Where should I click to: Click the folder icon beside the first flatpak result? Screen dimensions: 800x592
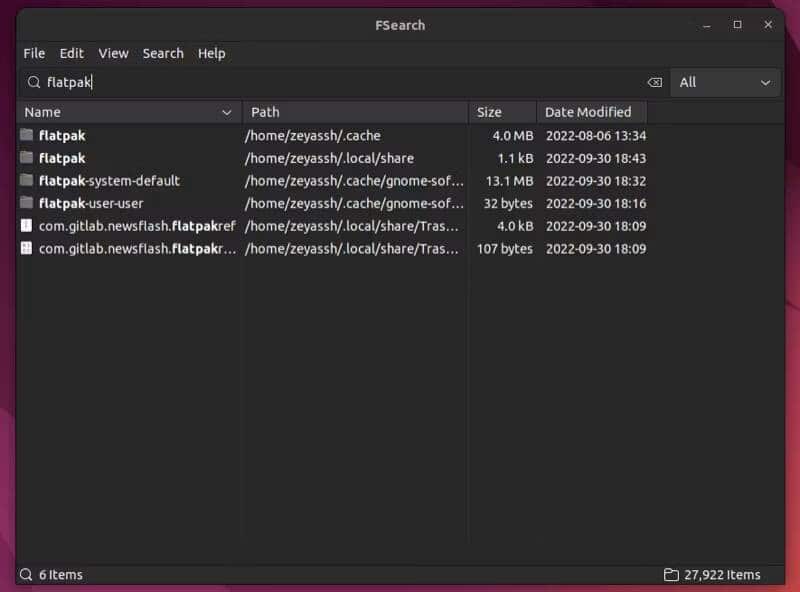[x=27, y=135]
